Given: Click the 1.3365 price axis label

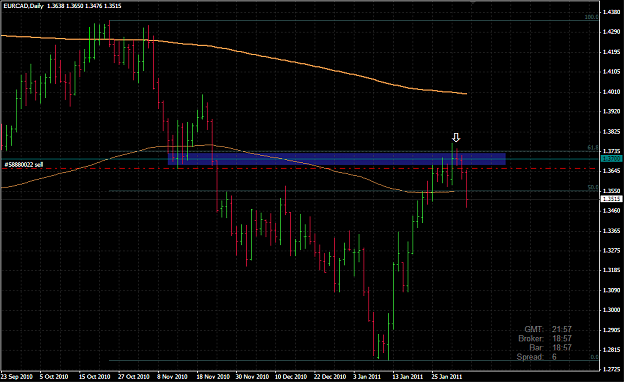Looking at the screenshot, I should (x=612, y=230).
